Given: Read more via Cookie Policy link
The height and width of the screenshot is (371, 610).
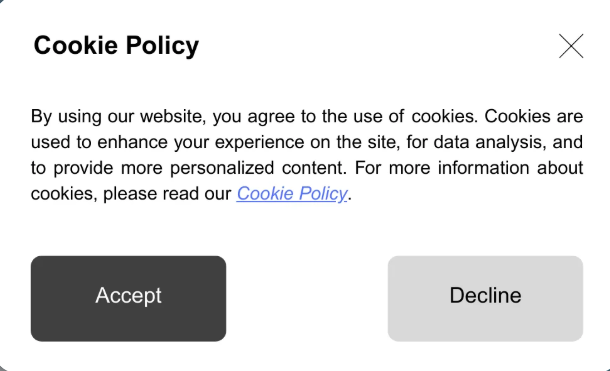Looking at the screenshot, I should (x=292, y=193).
